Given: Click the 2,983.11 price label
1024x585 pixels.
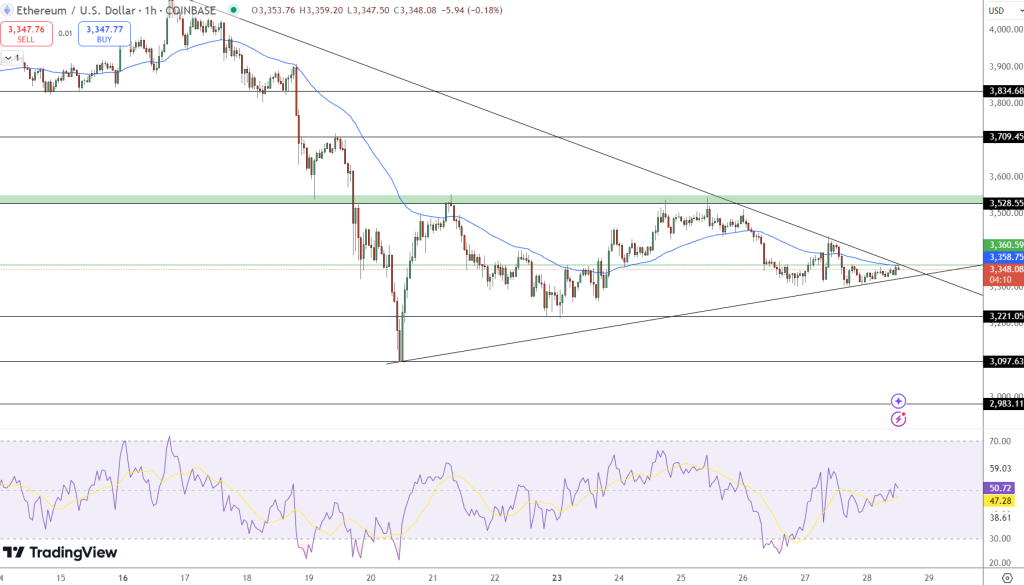Looking at the screenshot, I should pos(998,406).
